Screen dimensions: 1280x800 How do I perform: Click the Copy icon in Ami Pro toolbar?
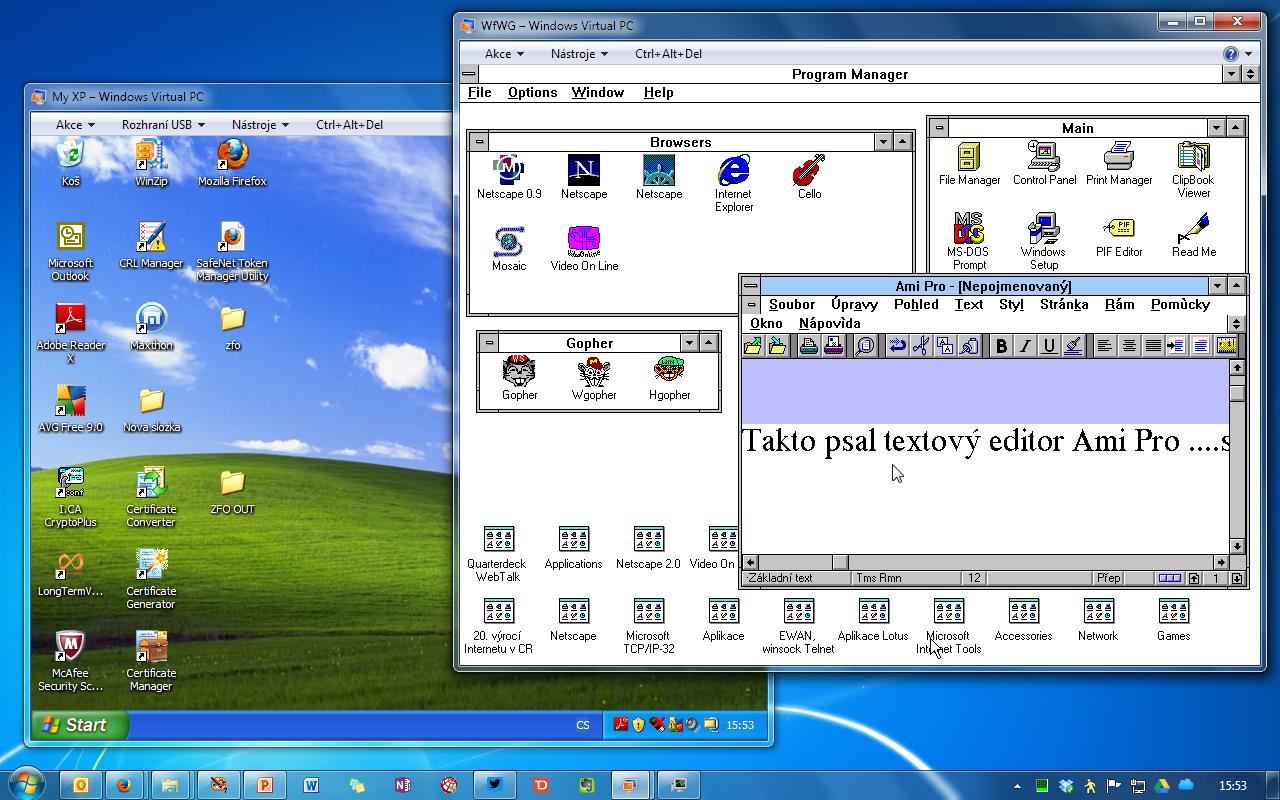pos(945,346)
